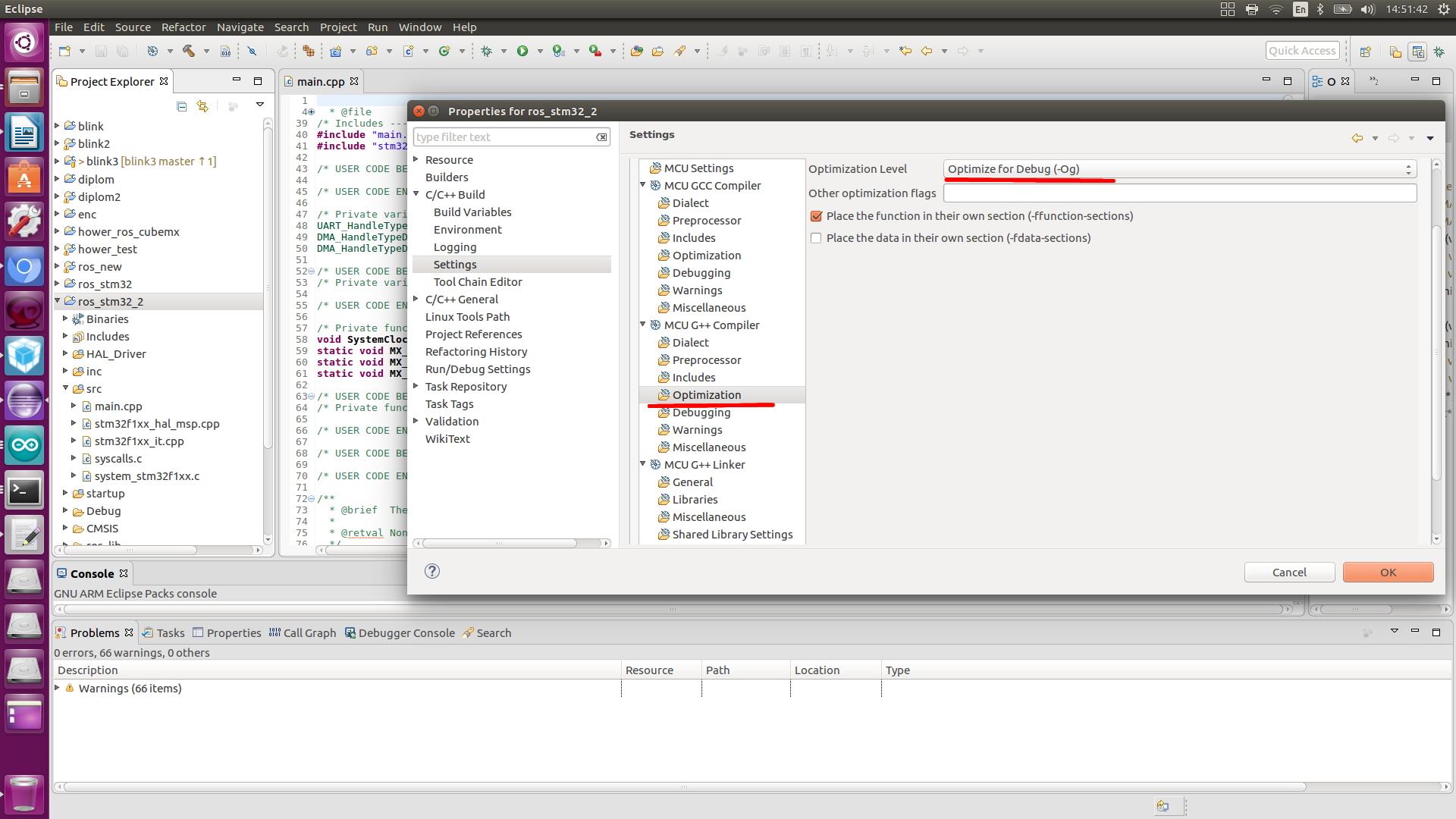
Task: Switch to the Call Graph tab
Action: click(x=302, y=632)
